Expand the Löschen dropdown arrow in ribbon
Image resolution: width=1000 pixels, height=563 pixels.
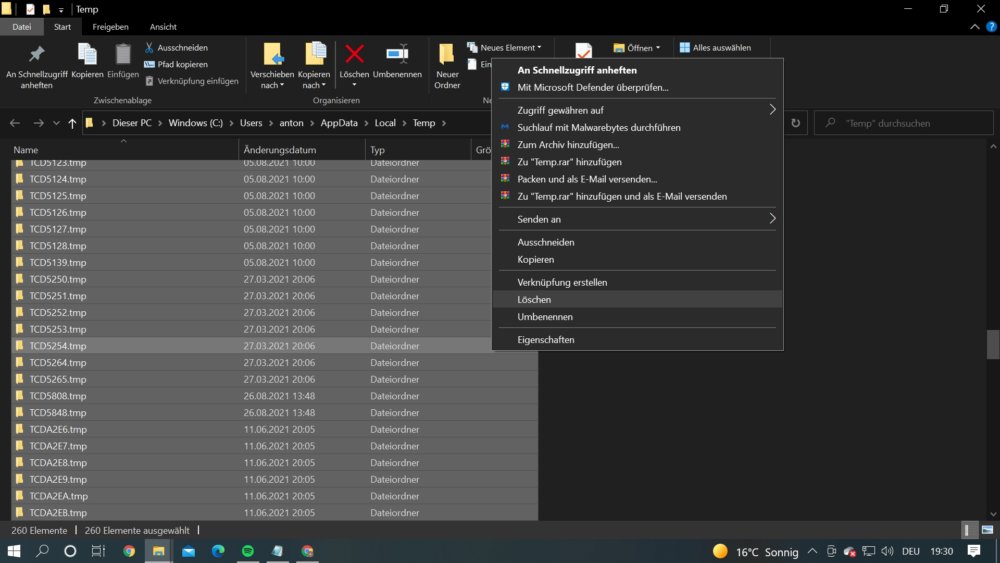pyautogui.click(x=354, y=85)
